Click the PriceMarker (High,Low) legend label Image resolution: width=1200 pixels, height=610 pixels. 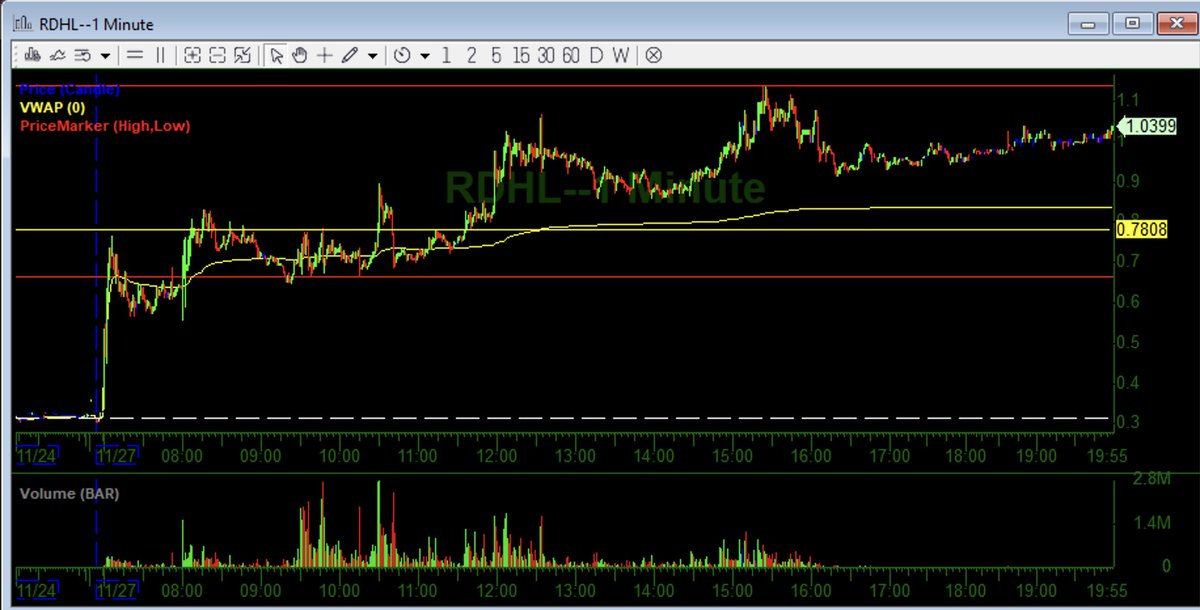pos(105,126)
